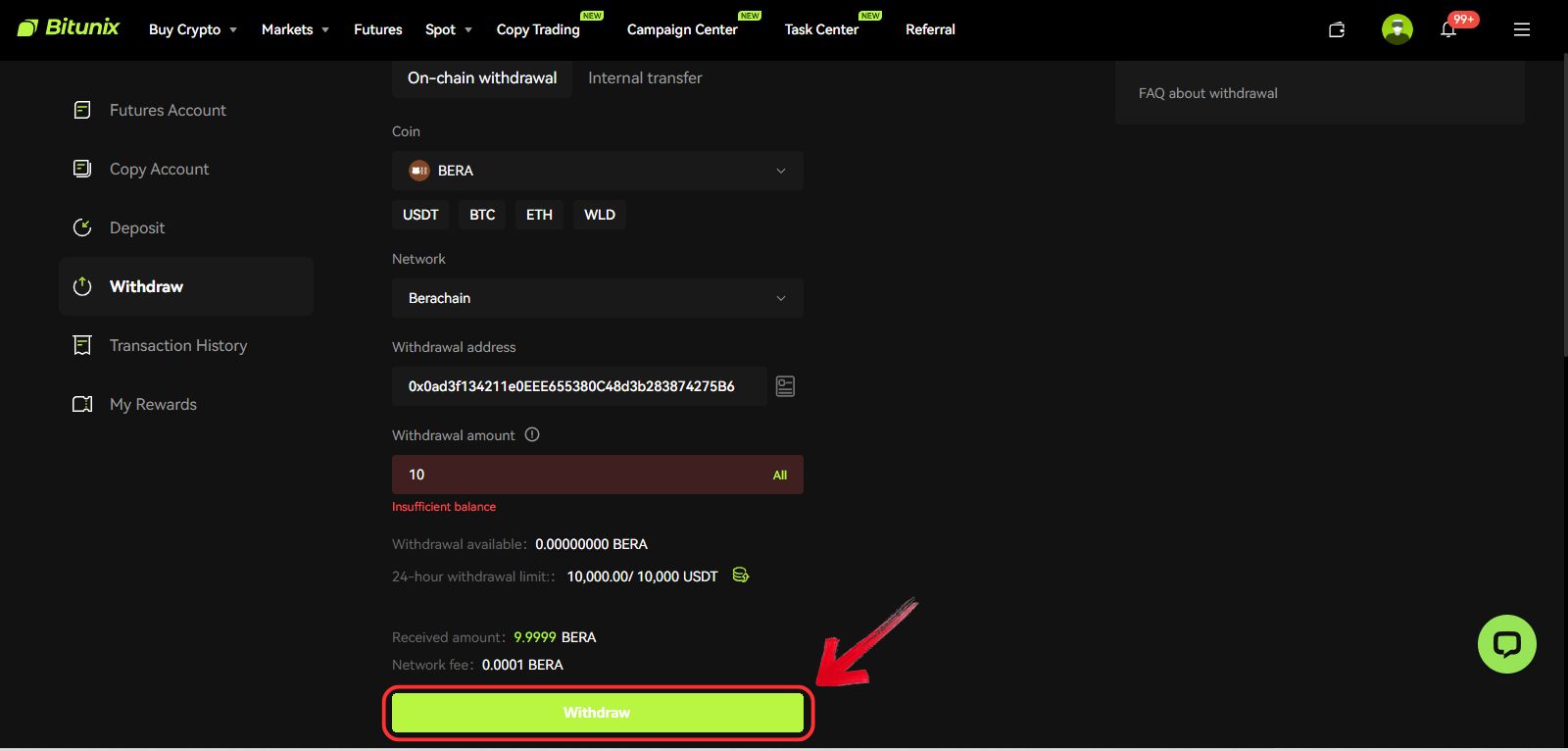Screen dimensions: 1568x751
Task: Select the BTC quick coin button
Action: pyautogui.click(x=482, y=215)
